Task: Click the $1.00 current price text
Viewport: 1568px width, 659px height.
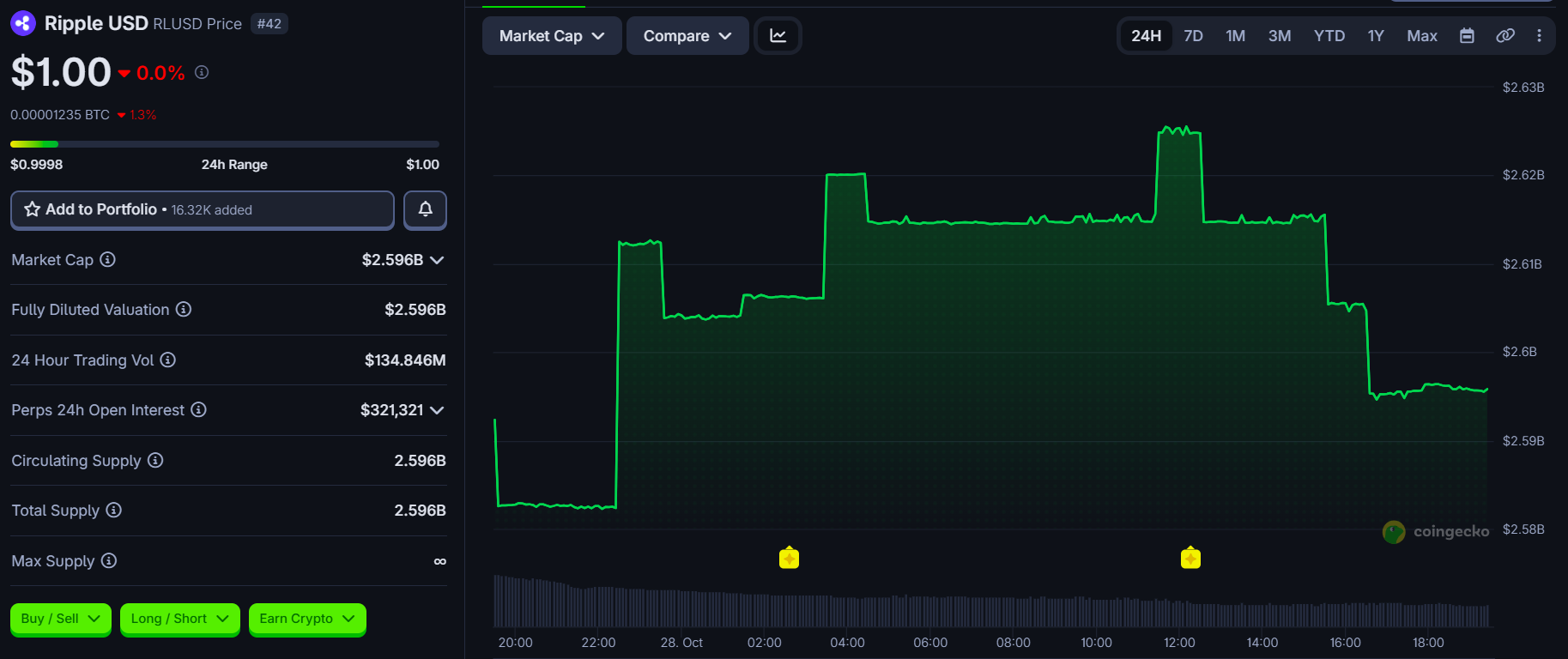Action: coord(61,72)
